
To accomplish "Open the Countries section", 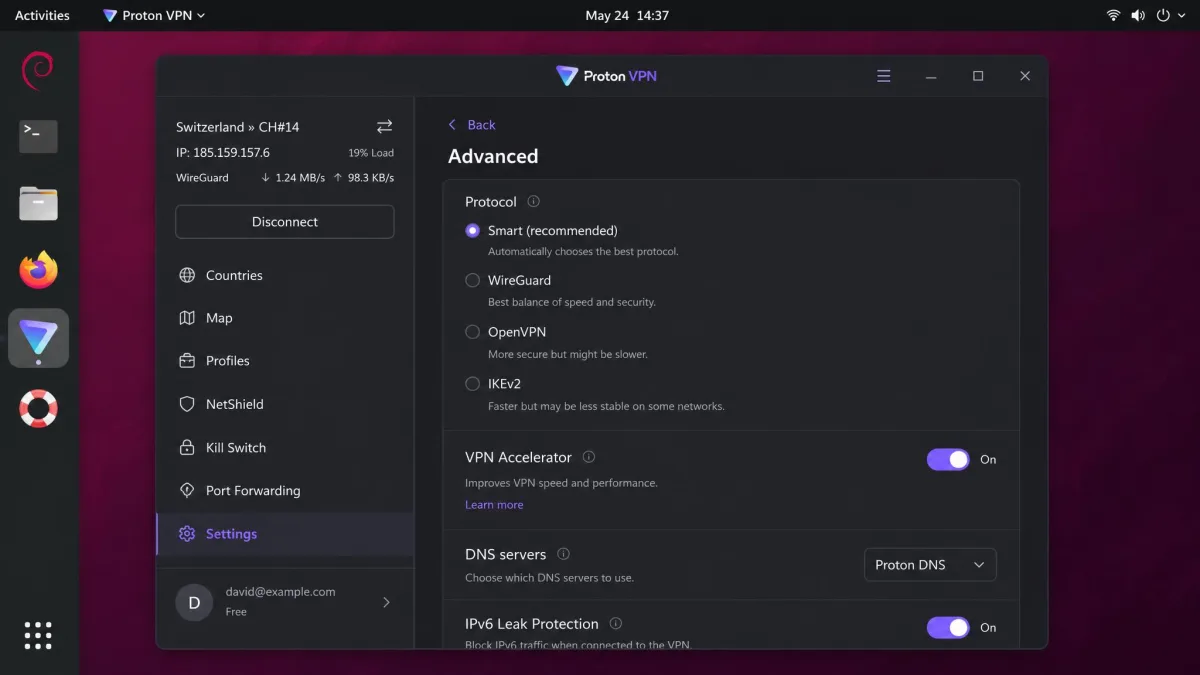I will pos(285,275).
